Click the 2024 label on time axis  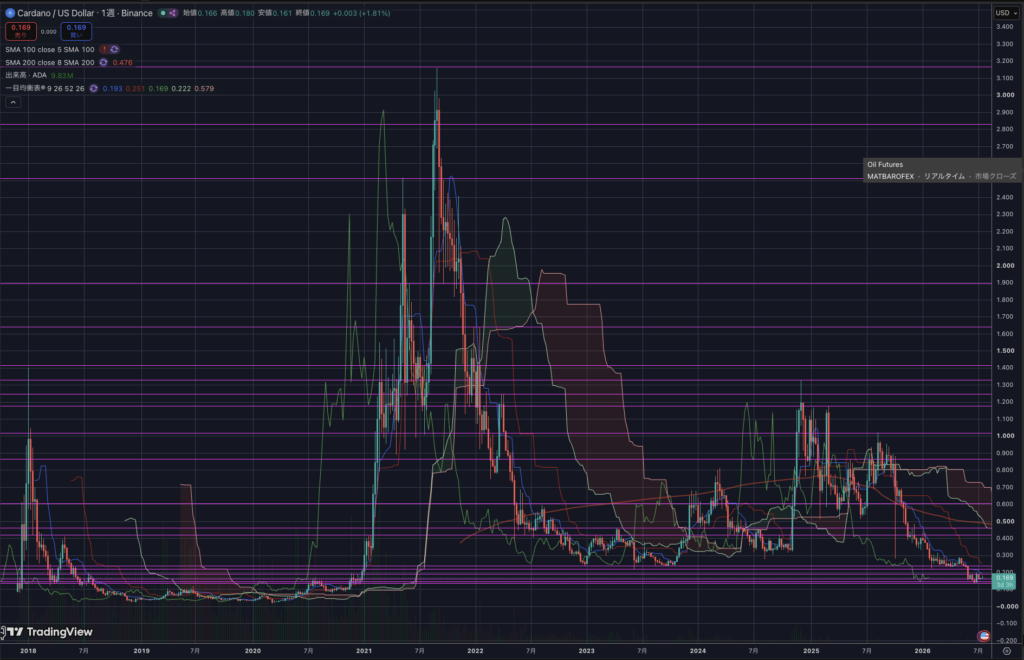pos(697,651)
